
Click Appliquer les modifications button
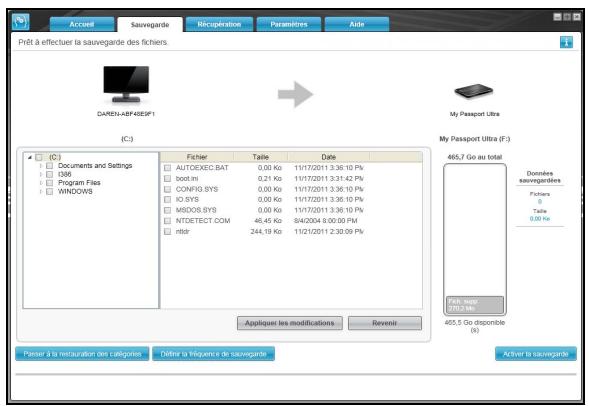point(290,323)
